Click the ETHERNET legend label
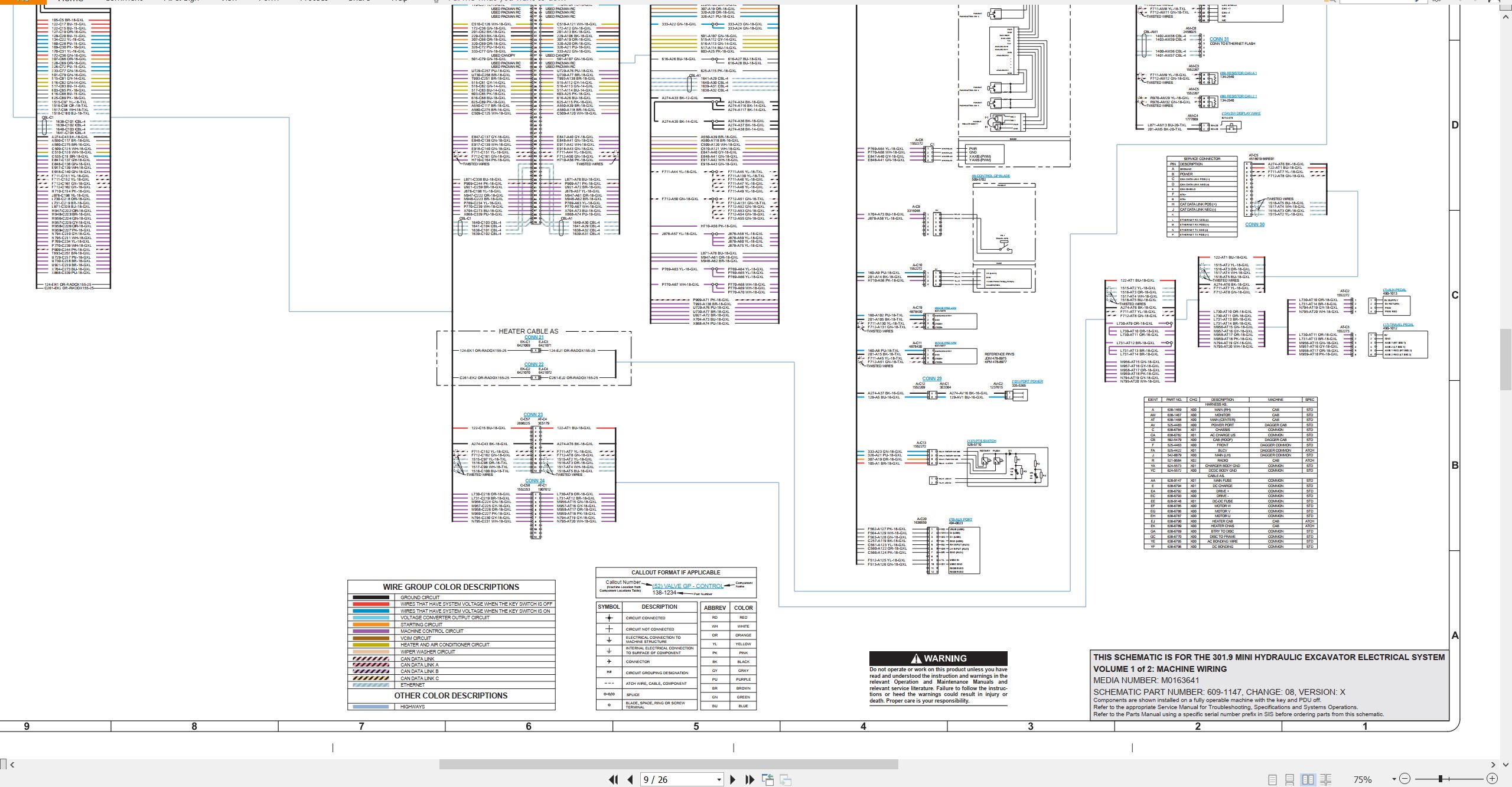 click(412, 685)
